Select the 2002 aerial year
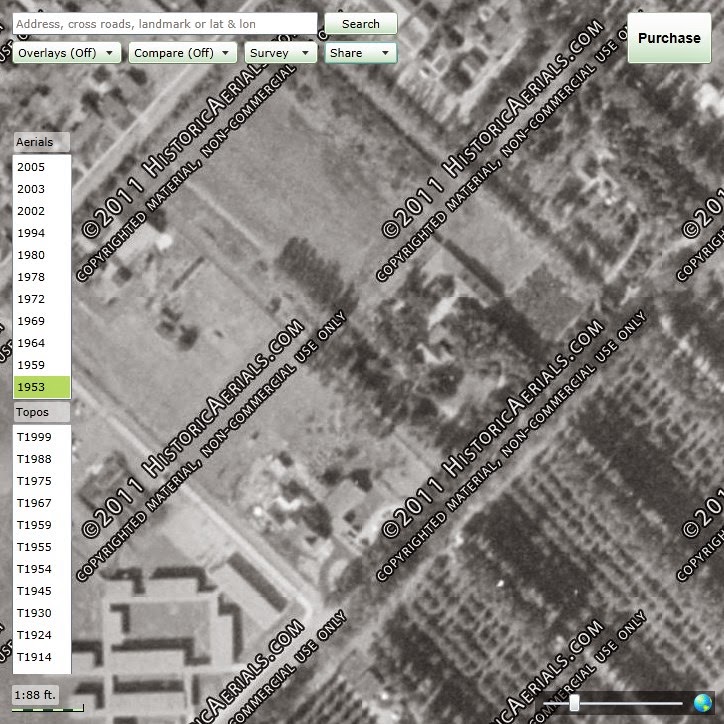The image size is (724, 724). click(42, 211)
